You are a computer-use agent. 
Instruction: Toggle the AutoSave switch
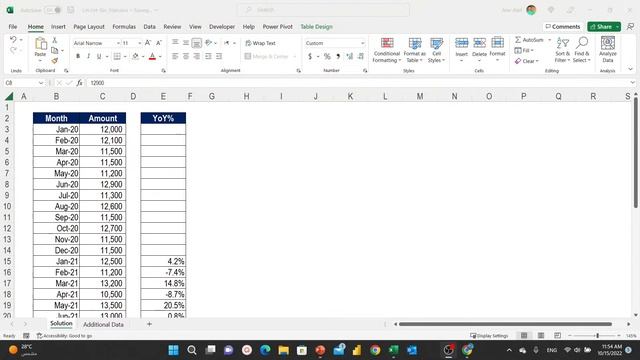click(x=53, y=10)
